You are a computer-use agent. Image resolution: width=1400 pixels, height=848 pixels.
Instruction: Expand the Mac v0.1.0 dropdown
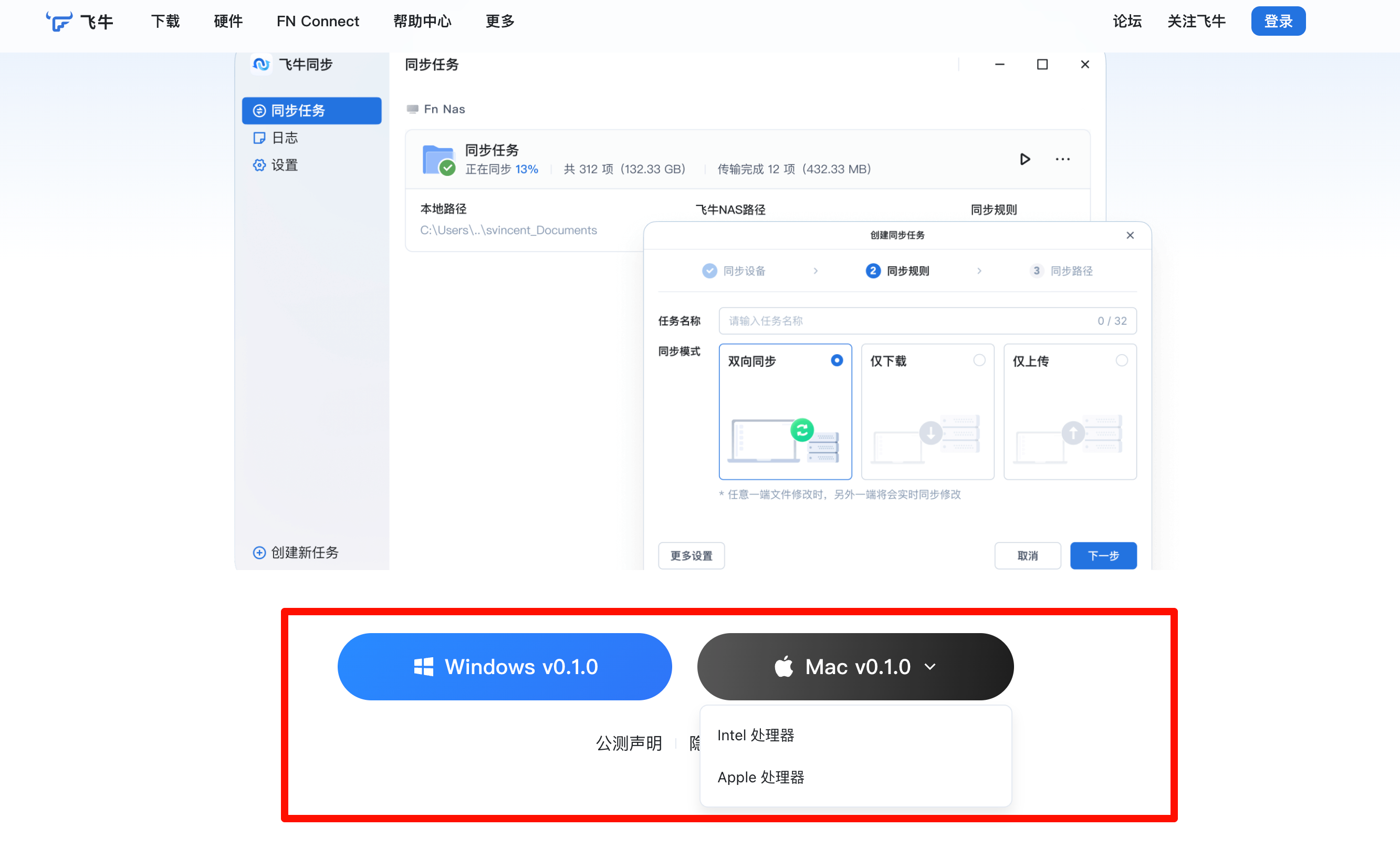point(855,667)
